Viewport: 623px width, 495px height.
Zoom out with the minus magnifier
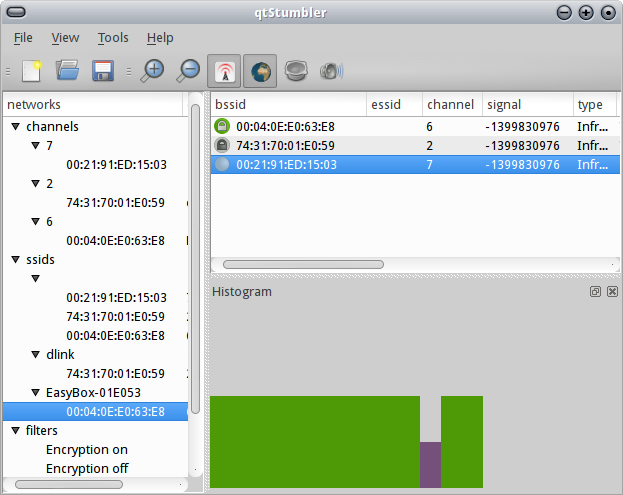[188, 71]
